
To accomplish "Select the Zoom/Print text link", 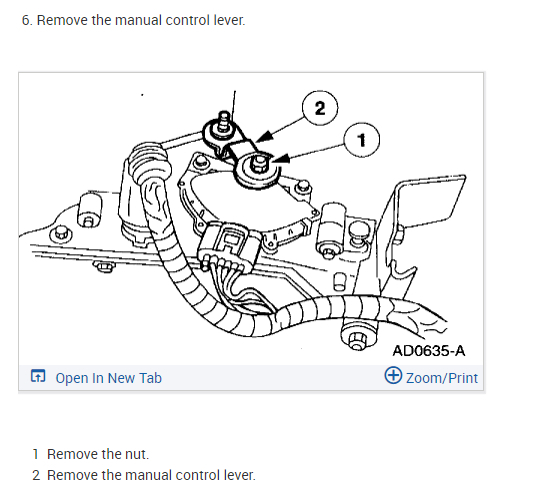I will click(x=442, y=378).
